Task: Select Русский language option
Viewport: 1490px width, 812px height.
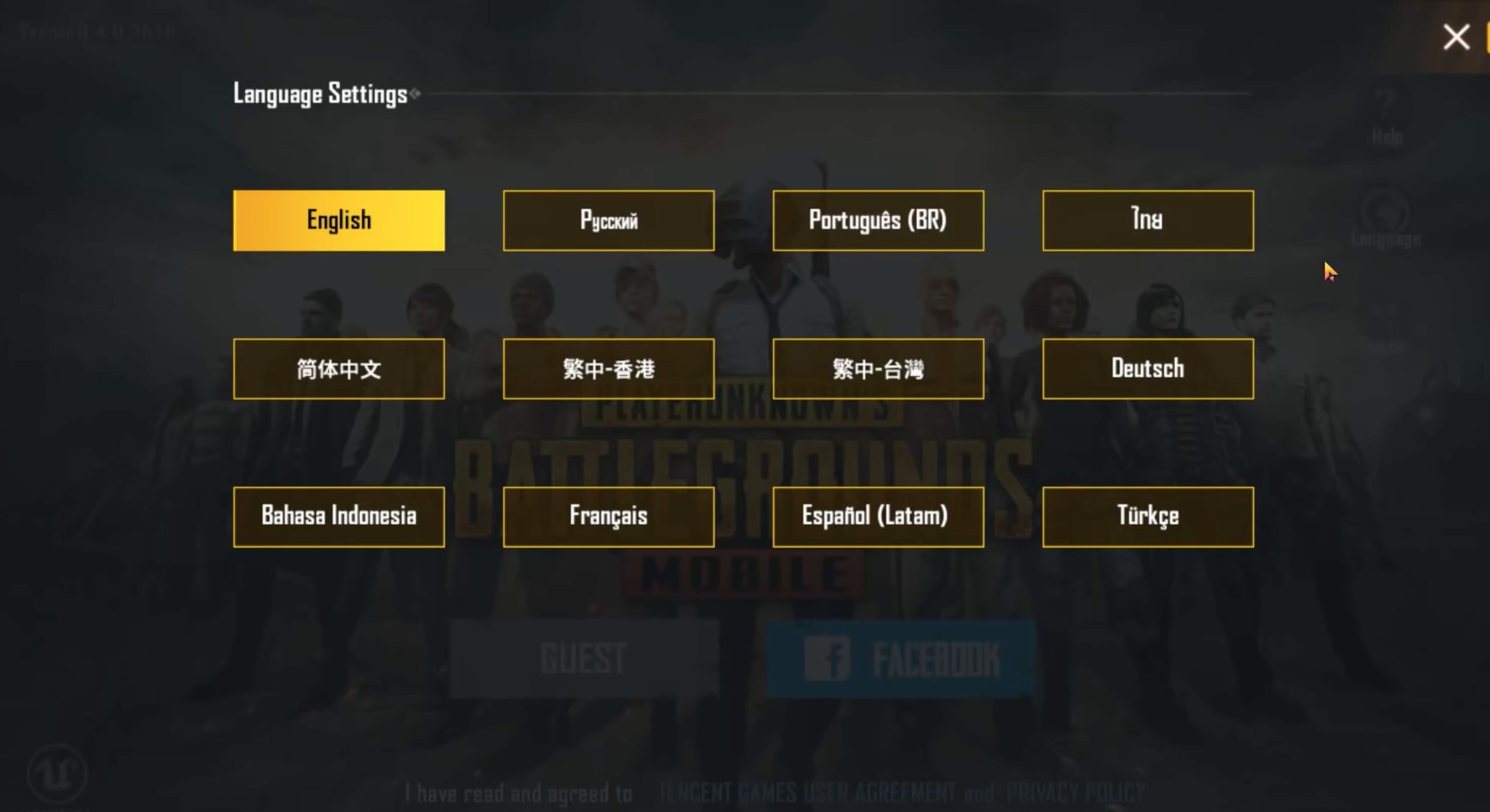Action: pyautogui.click(x=608, y=220)
